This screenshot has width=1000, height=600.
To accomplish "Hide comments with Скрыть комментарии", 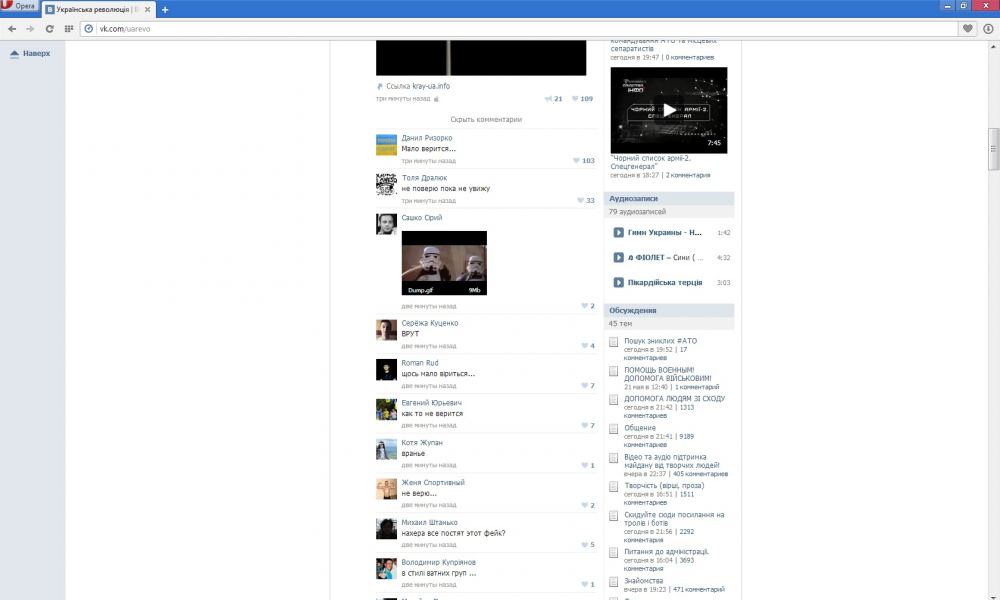I will tap(486, 119).
